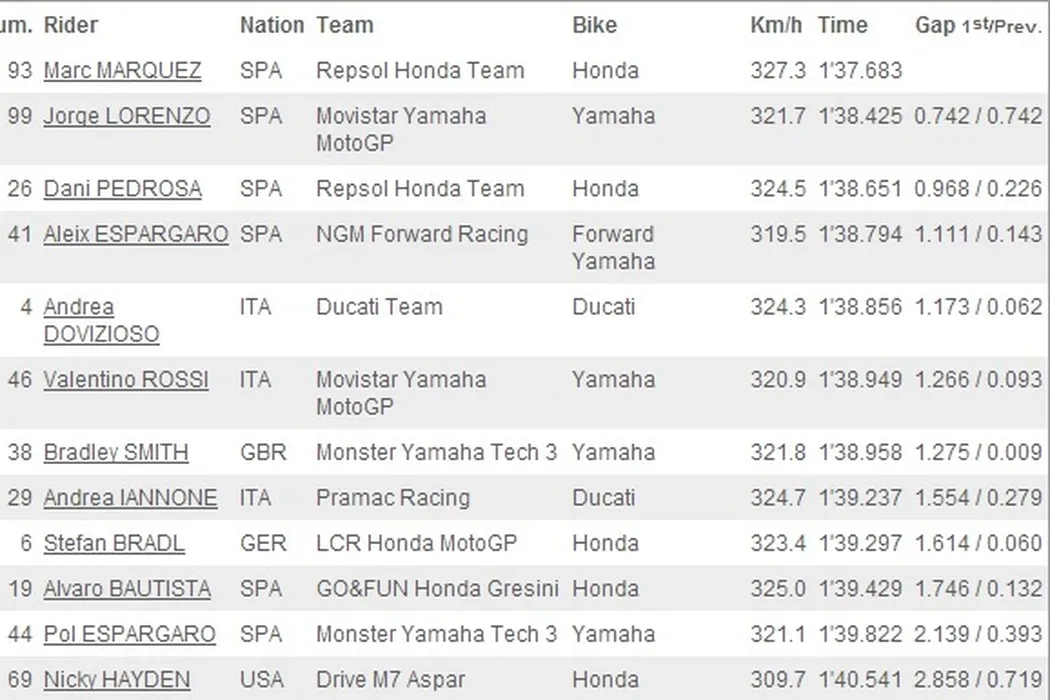Click the Rider column header
This screenshot has height=700, width=1050.
71,26
